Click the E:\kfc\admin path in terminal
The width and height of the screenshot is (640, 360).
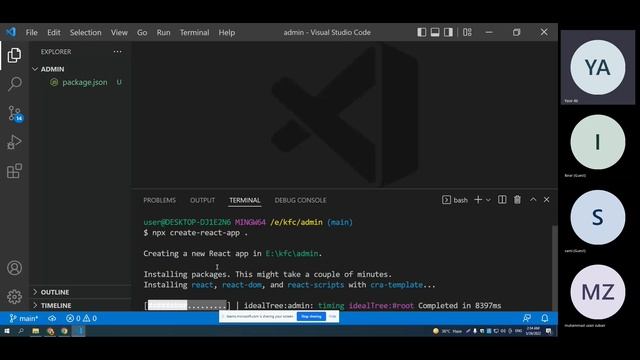tap(291, 253)
